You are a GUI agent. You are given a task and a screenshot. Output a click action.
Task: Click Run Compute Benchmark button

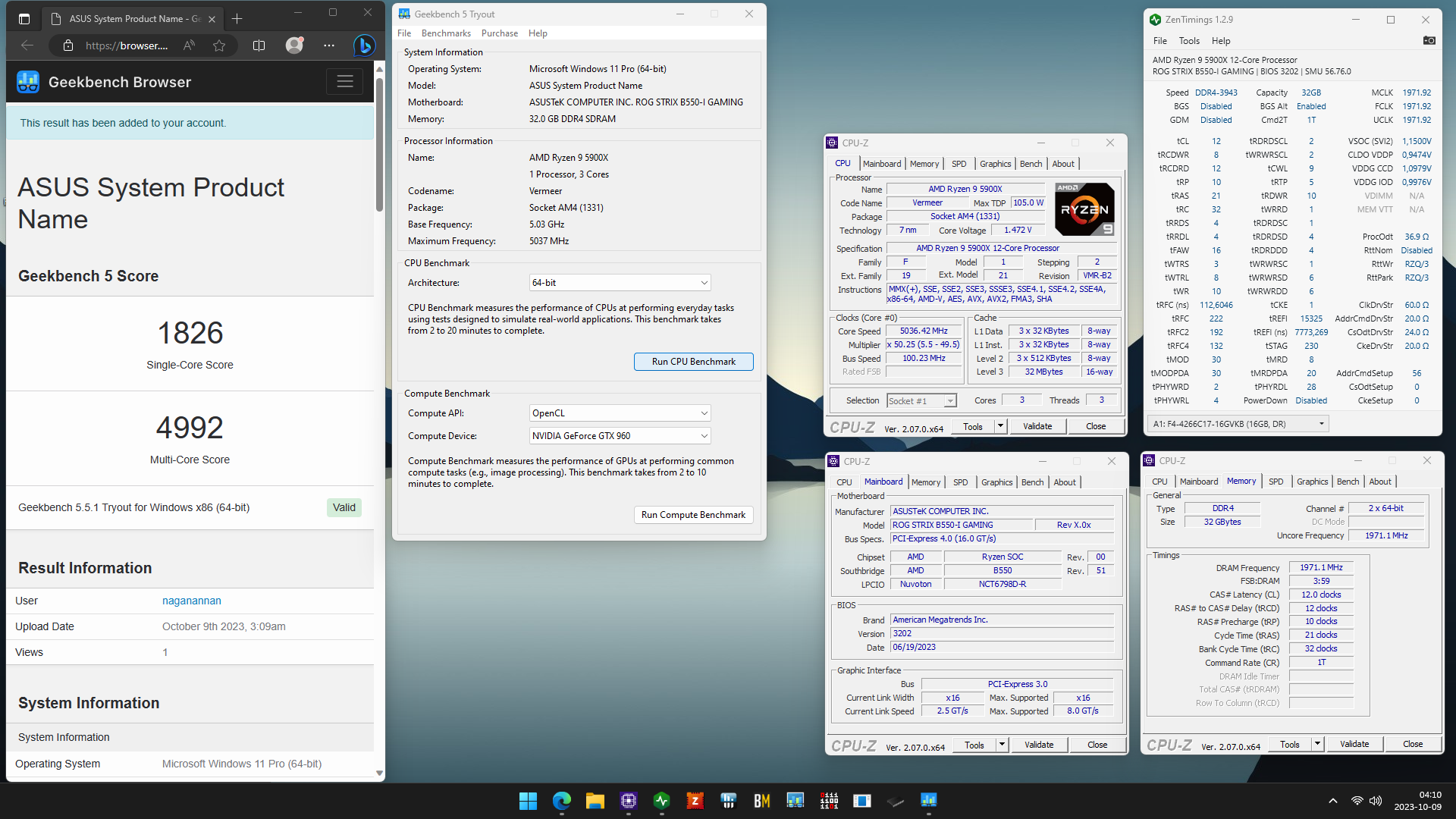694,515
